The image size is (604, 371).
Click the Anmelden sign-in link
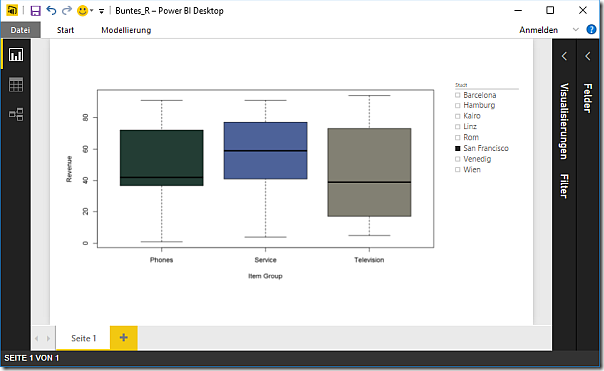click(x=539, y=30)
